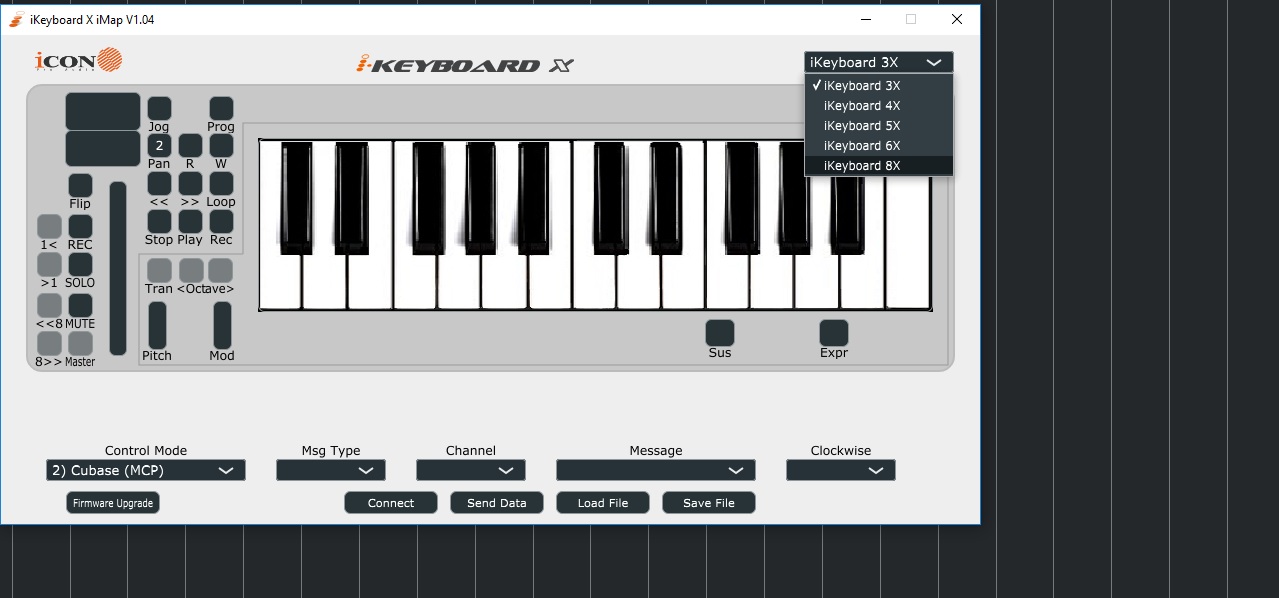Open the Channel dropdown
The width and height of the screenshot is (1279, 598).
click(x=471, y=470)
